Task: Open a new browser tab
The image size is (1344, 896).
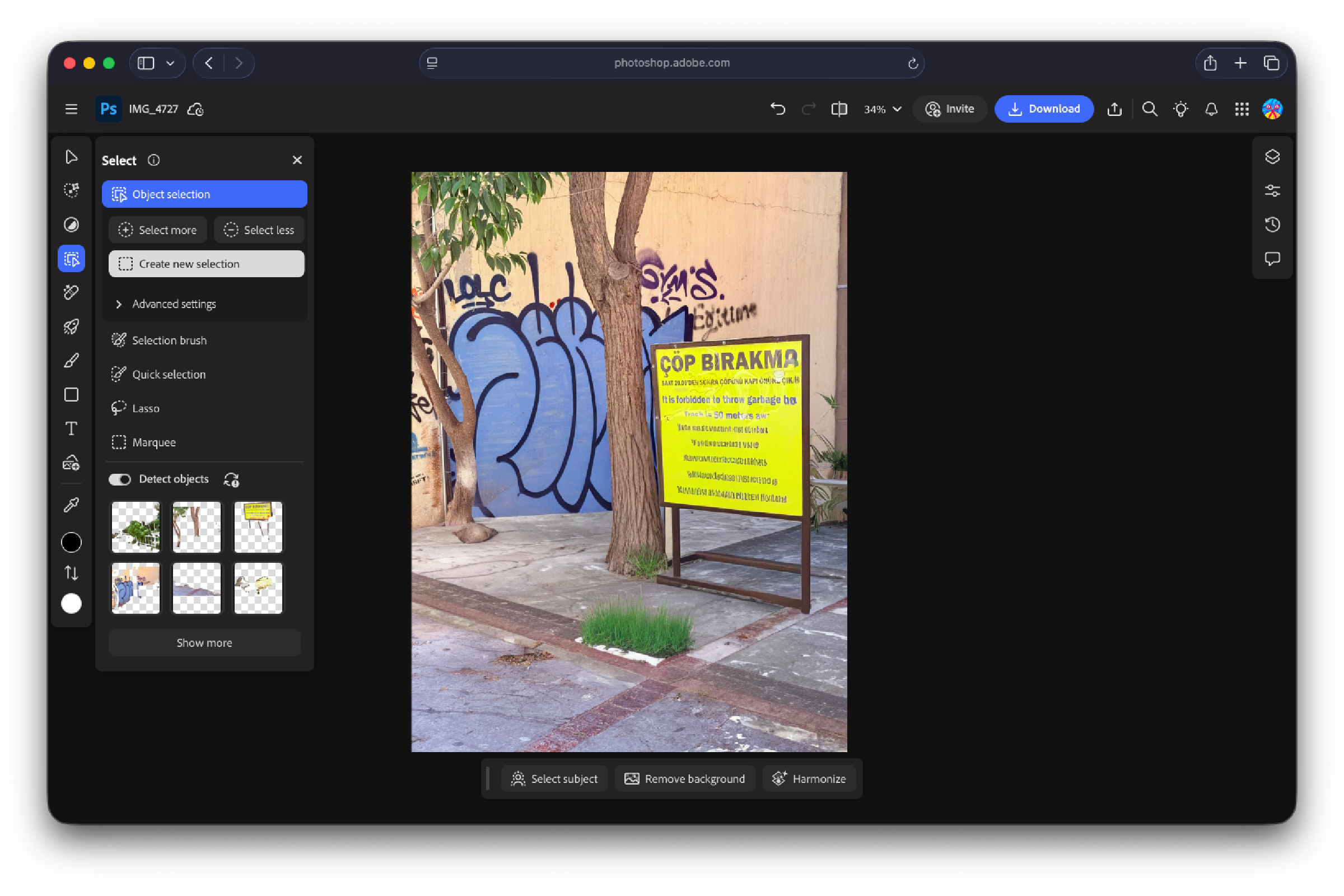Action: point(1240,63)
